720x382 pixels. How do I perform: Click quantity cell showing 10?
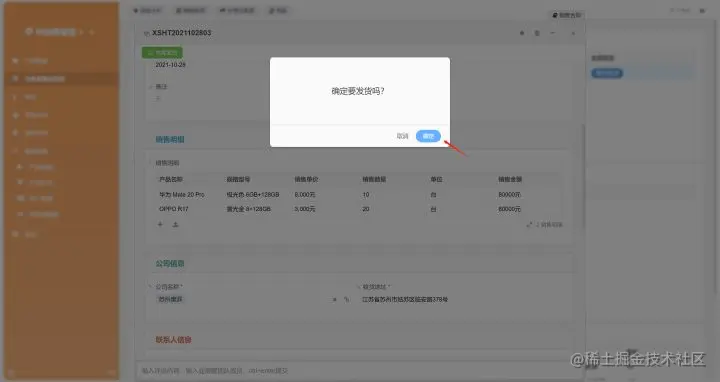pyautogui.click(x=366, y=195)
